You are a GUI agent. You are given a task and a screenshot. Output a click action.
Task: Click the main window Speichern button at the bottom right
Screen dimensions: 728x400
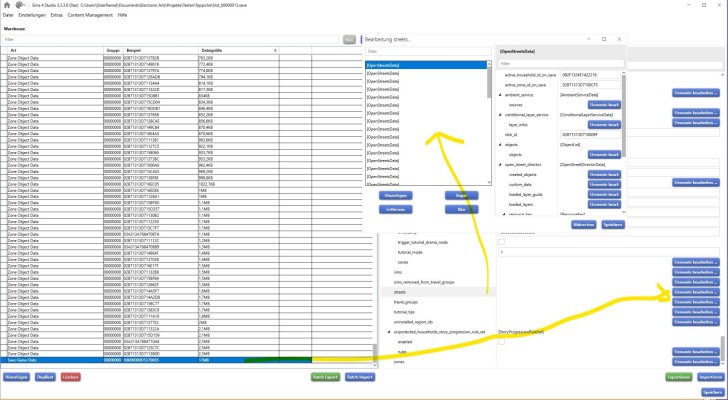[713, 392]
